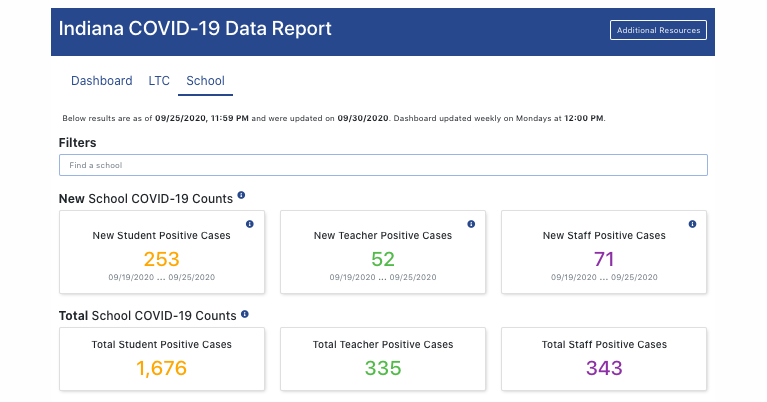Screen dimensions: 767x402
Task: Select the 253 new student cases value
Action: click(161, 259)
